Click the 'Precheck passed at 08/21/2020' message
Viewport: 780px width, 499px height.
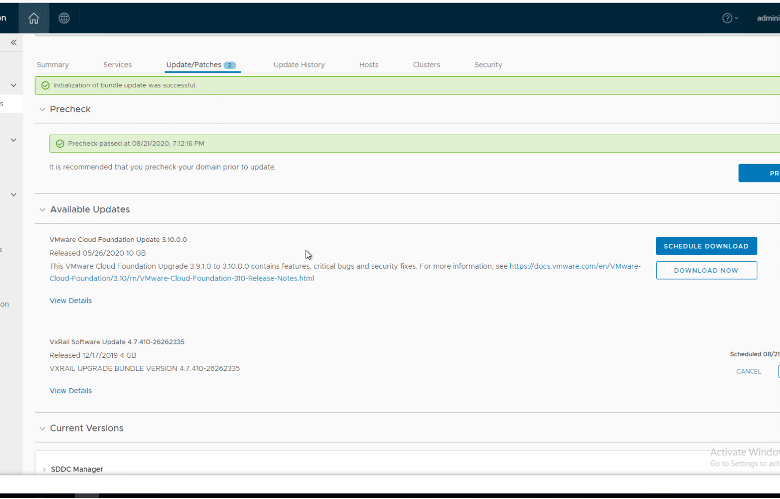tap(136, 144)
